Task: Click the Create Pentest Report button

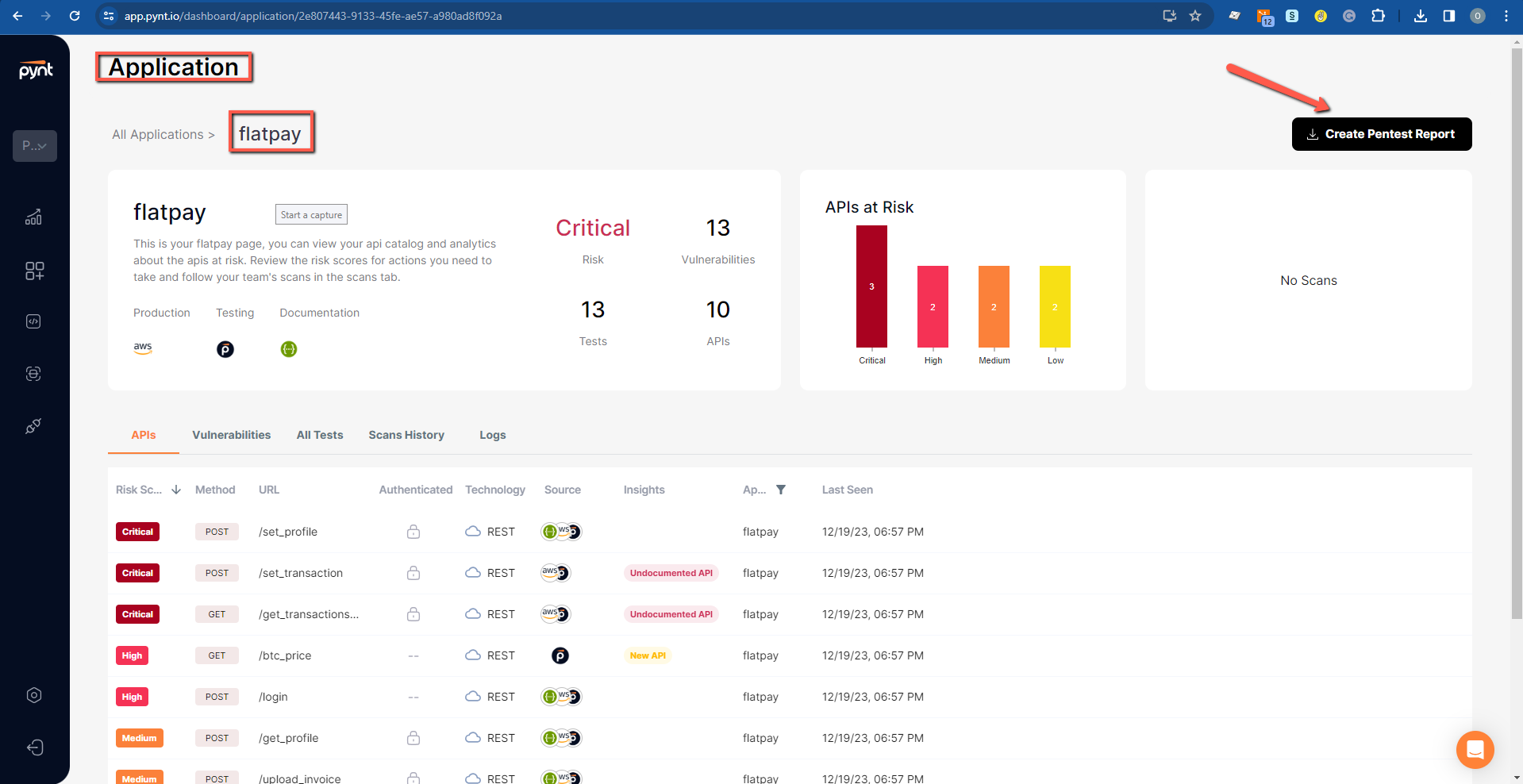Action: click(1381, 134)
